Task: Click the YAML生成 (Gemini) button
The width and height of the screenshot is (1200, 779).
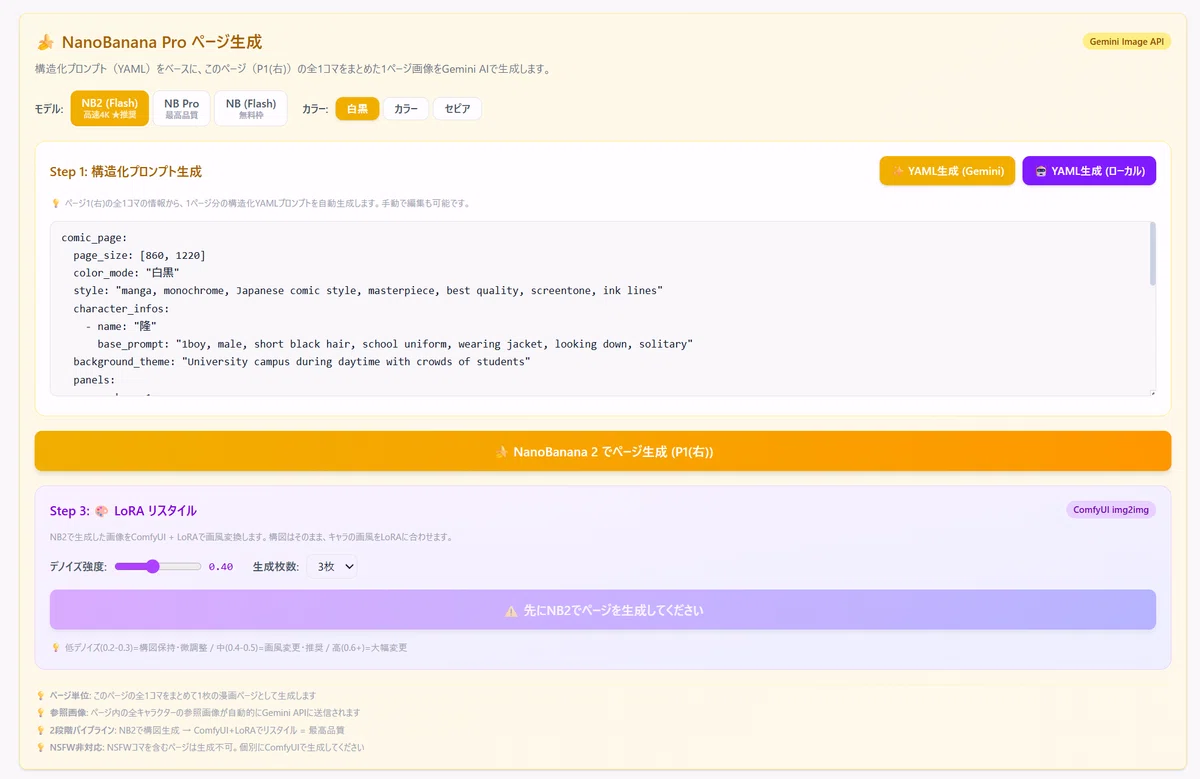Action: [947, 171]
